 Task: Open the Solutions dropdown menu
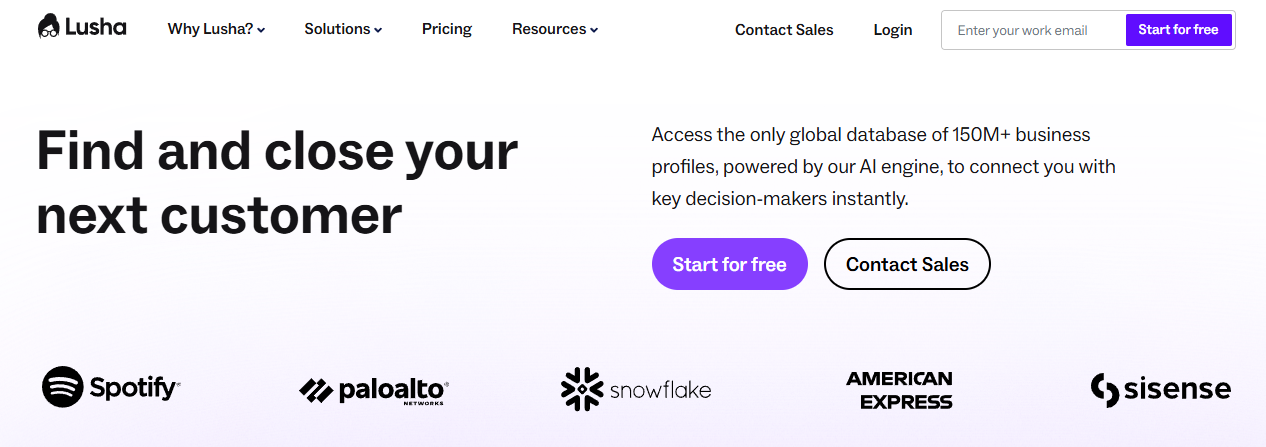point(343,30)
